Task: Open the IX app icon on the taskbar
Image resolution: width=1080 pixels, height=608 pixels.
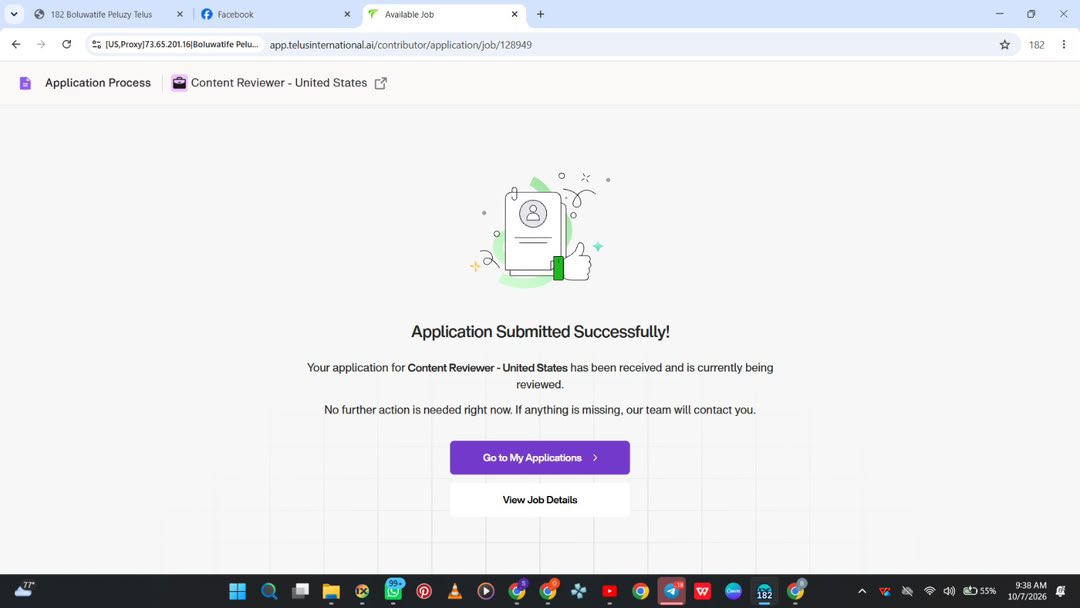Action: (x=362, y=591)
